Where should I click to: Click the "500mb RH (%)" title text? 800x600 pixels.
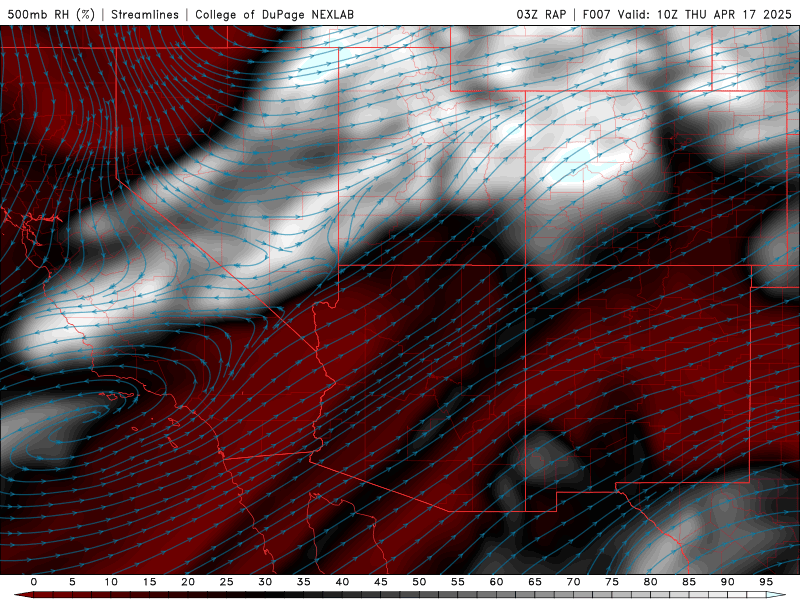pos(51,14)
